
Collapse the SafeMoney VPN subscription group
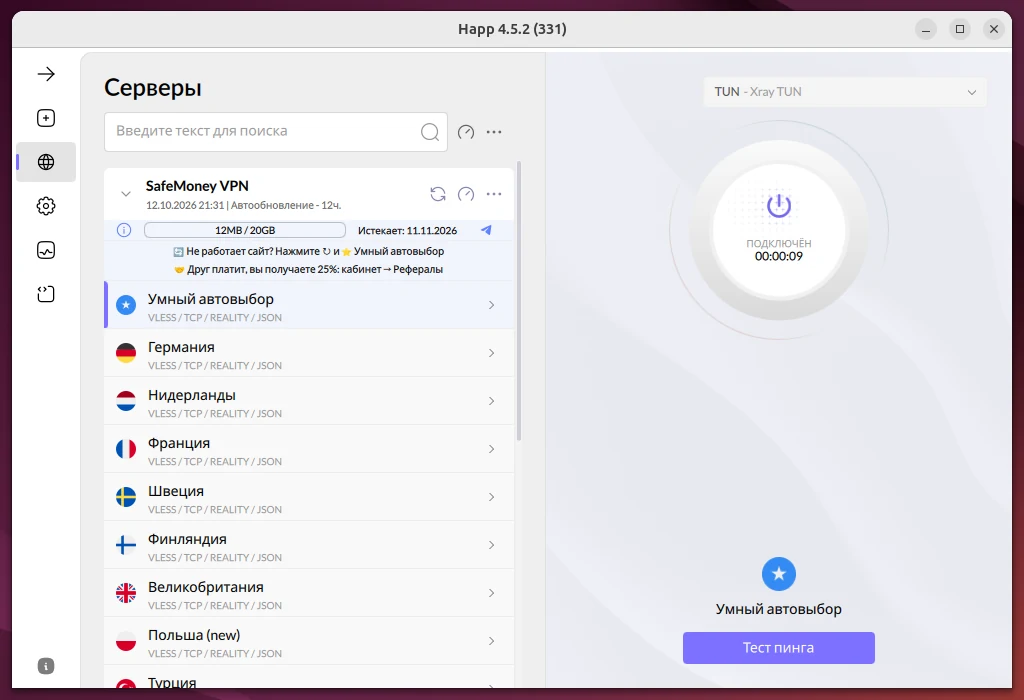(126, 194)
